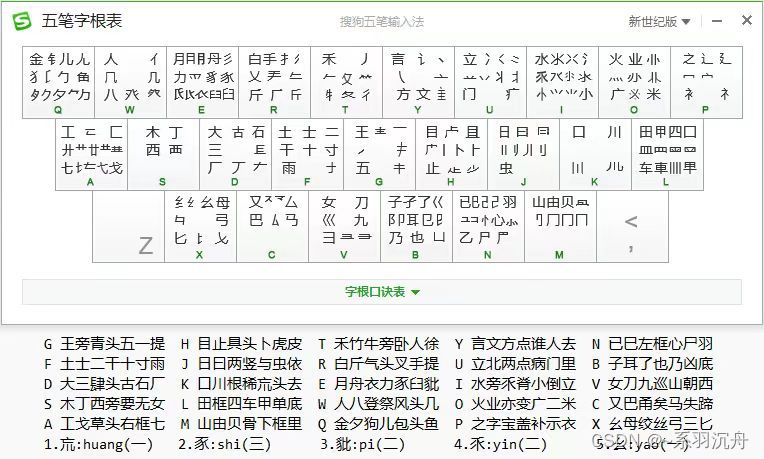Click the 搜狗五笔输入法 title text
The height and width of the screenshot is (459, 764).
click(x=382, y=21)
